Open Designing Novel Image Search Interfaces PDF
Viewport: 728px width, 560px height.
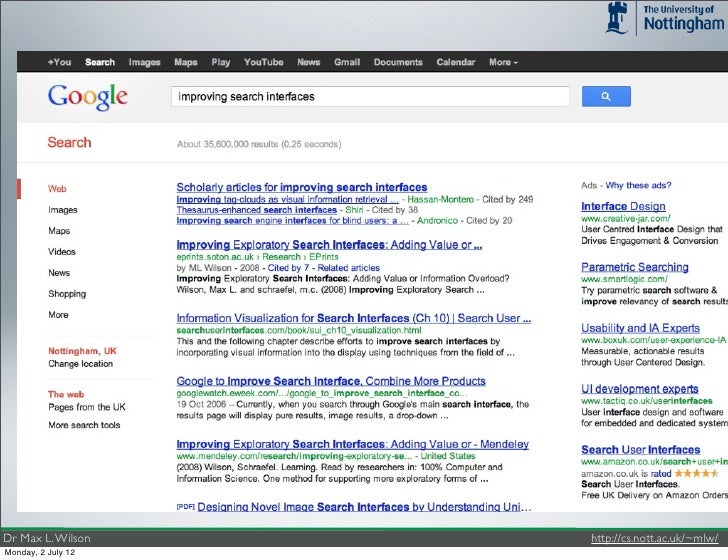click(364, 507)
